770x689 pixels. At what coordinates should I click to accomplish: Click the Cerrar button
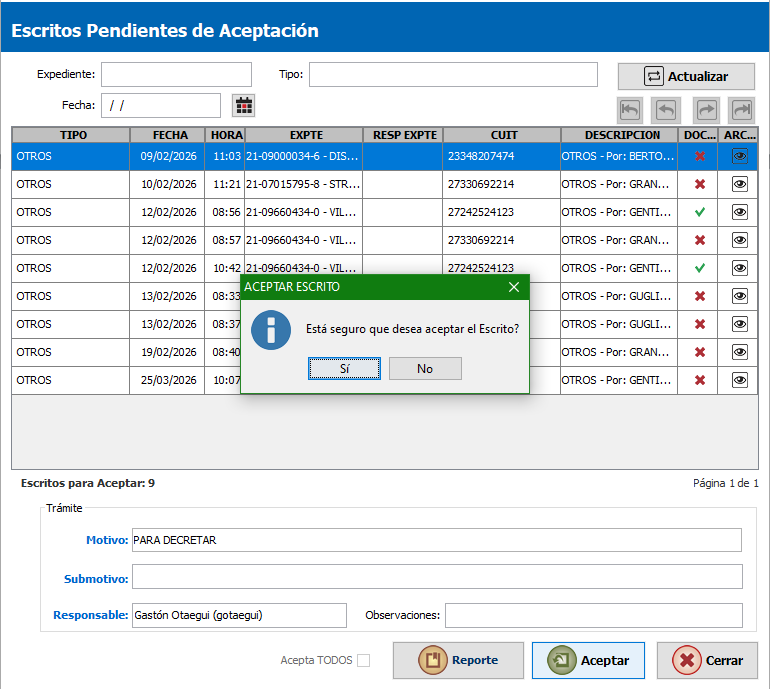(707, 661)
